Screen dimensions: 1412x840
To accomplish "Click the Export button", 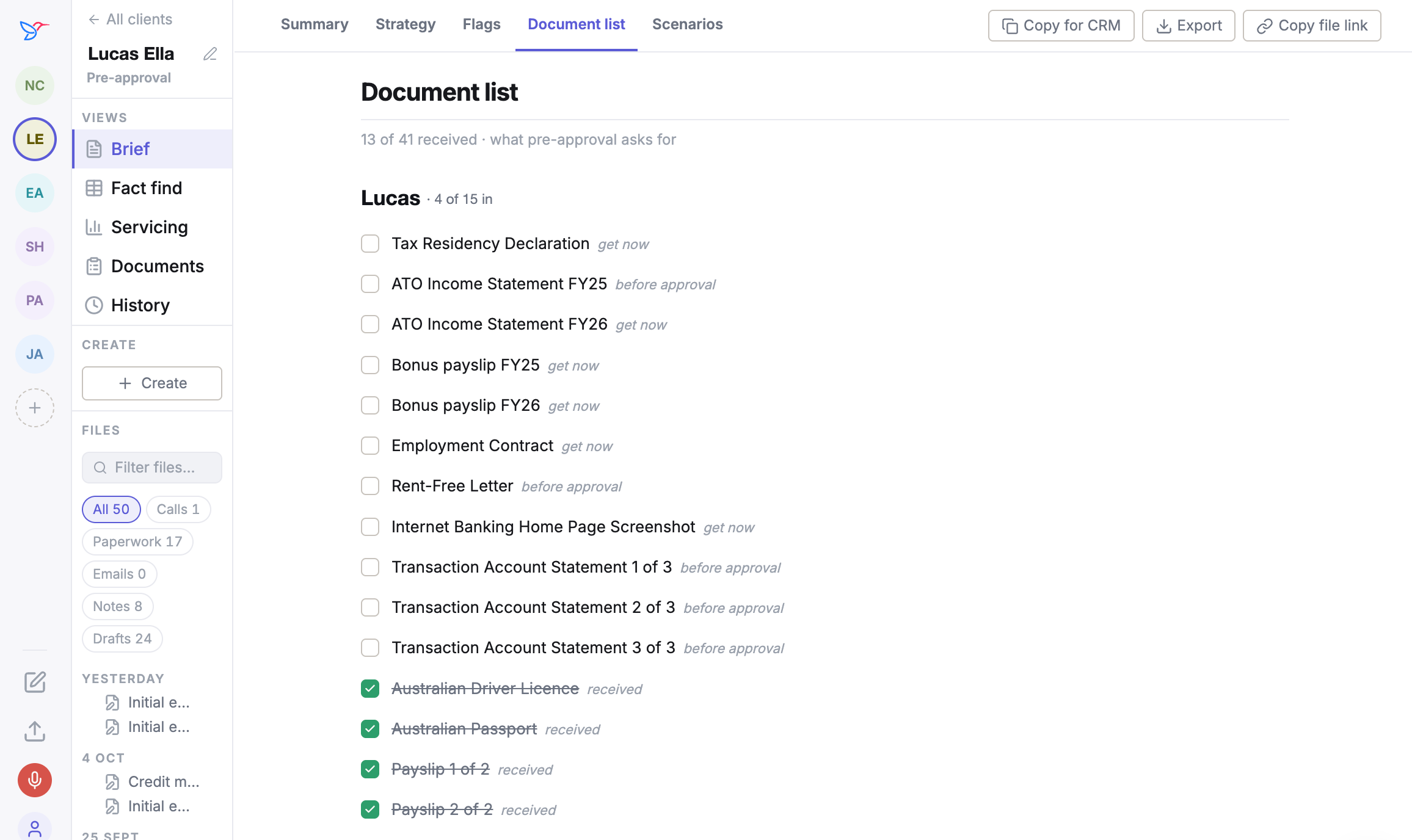I will click(1188, 26).
